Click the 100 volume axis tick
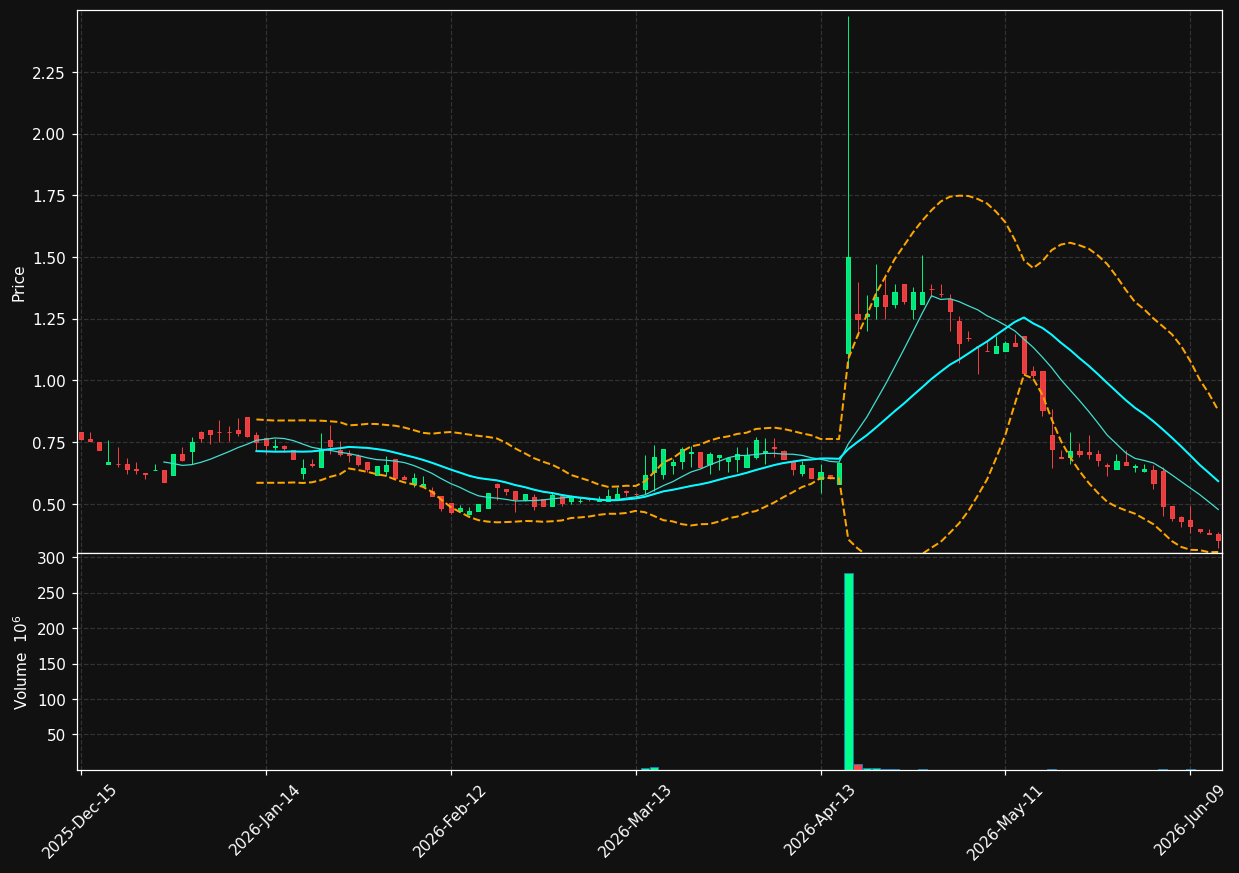Image resolution: width=1239 pixels, height=873 pixels. (x=54, y=700)
